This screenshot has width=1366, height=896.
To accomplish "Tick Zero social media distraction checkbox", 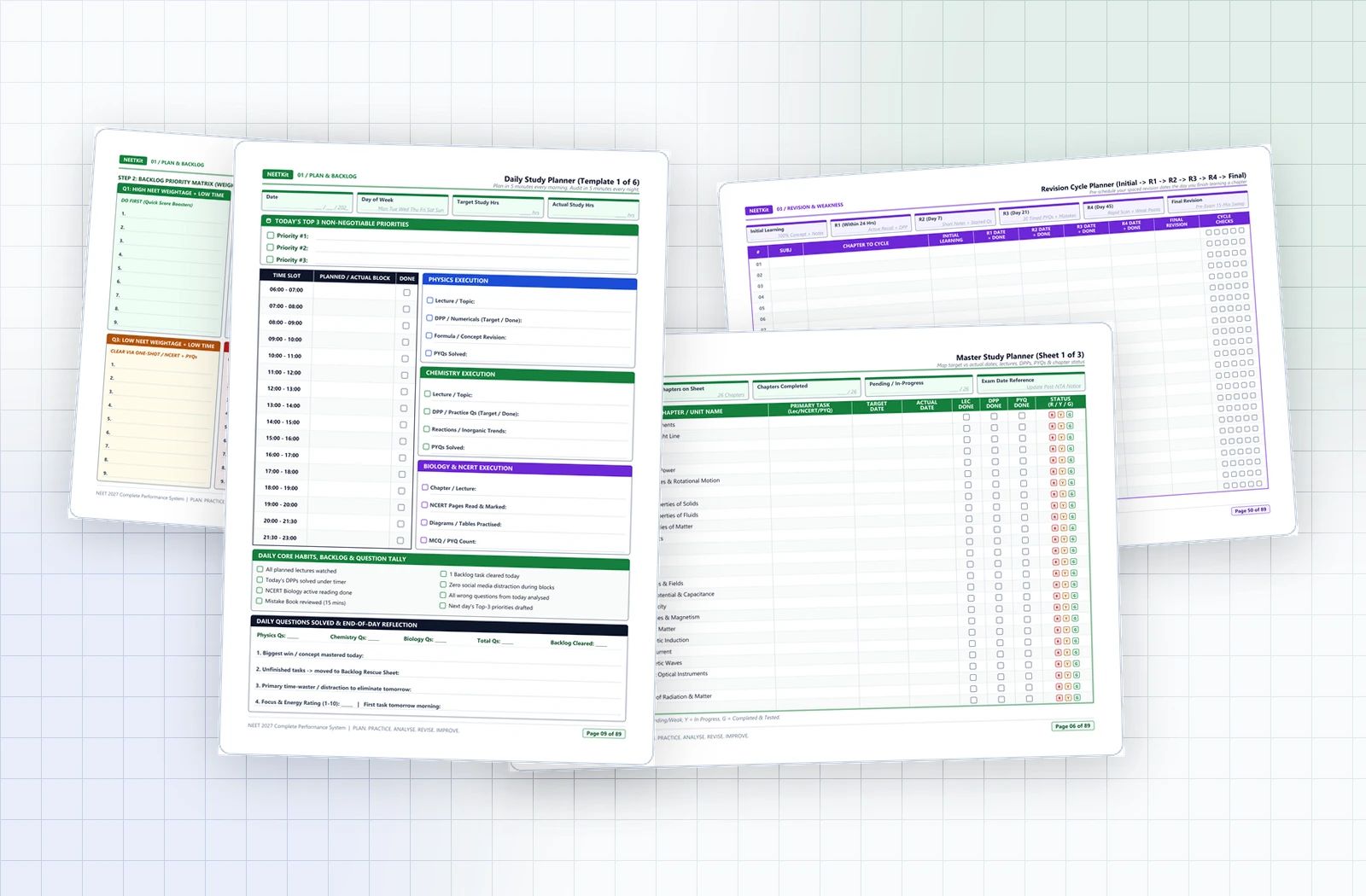I will tap(443, 585).
